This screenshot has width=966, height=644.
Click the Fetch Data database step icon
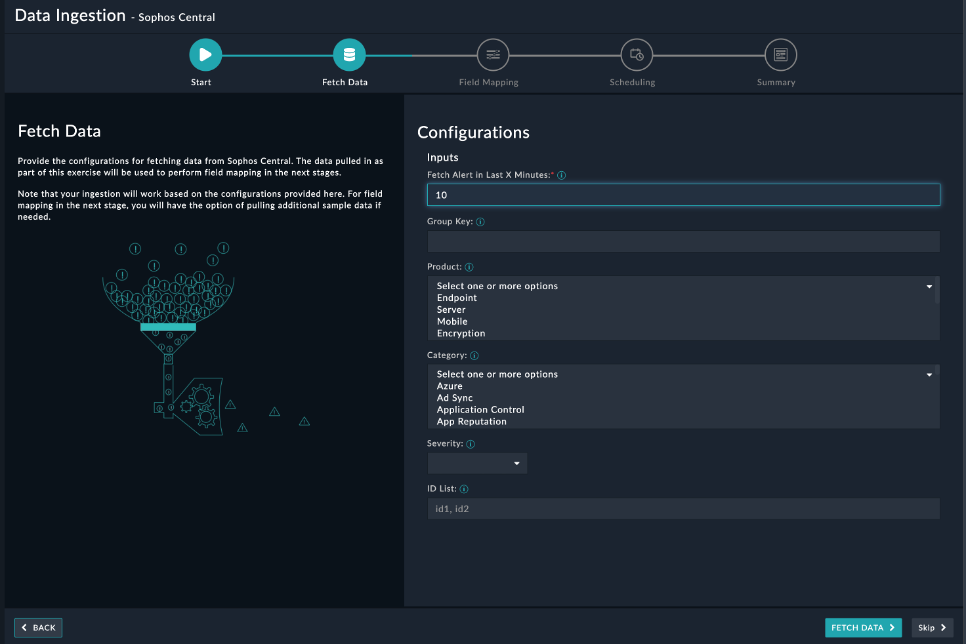coord(349,55)
